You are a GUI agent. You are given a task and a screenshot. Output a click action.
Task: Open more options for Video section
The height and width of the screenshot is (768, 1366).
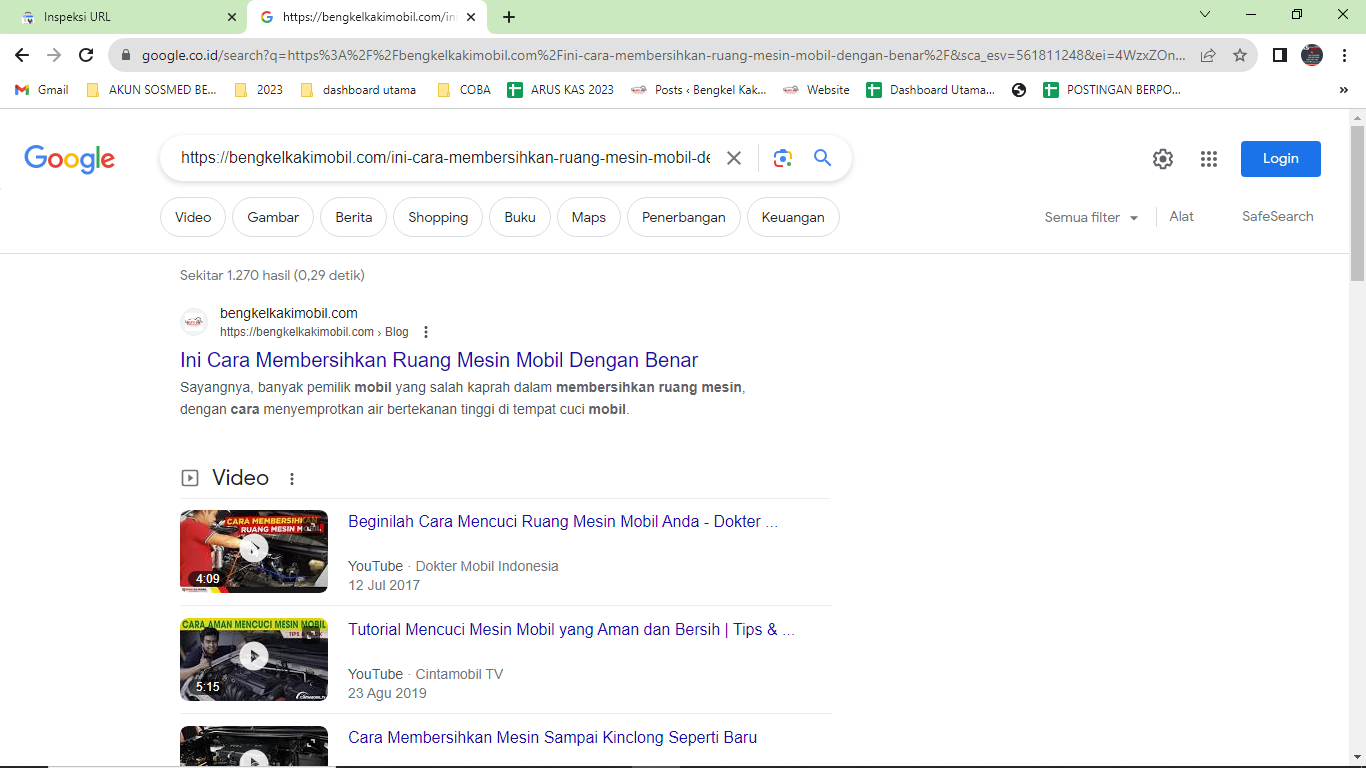point(292,479)
